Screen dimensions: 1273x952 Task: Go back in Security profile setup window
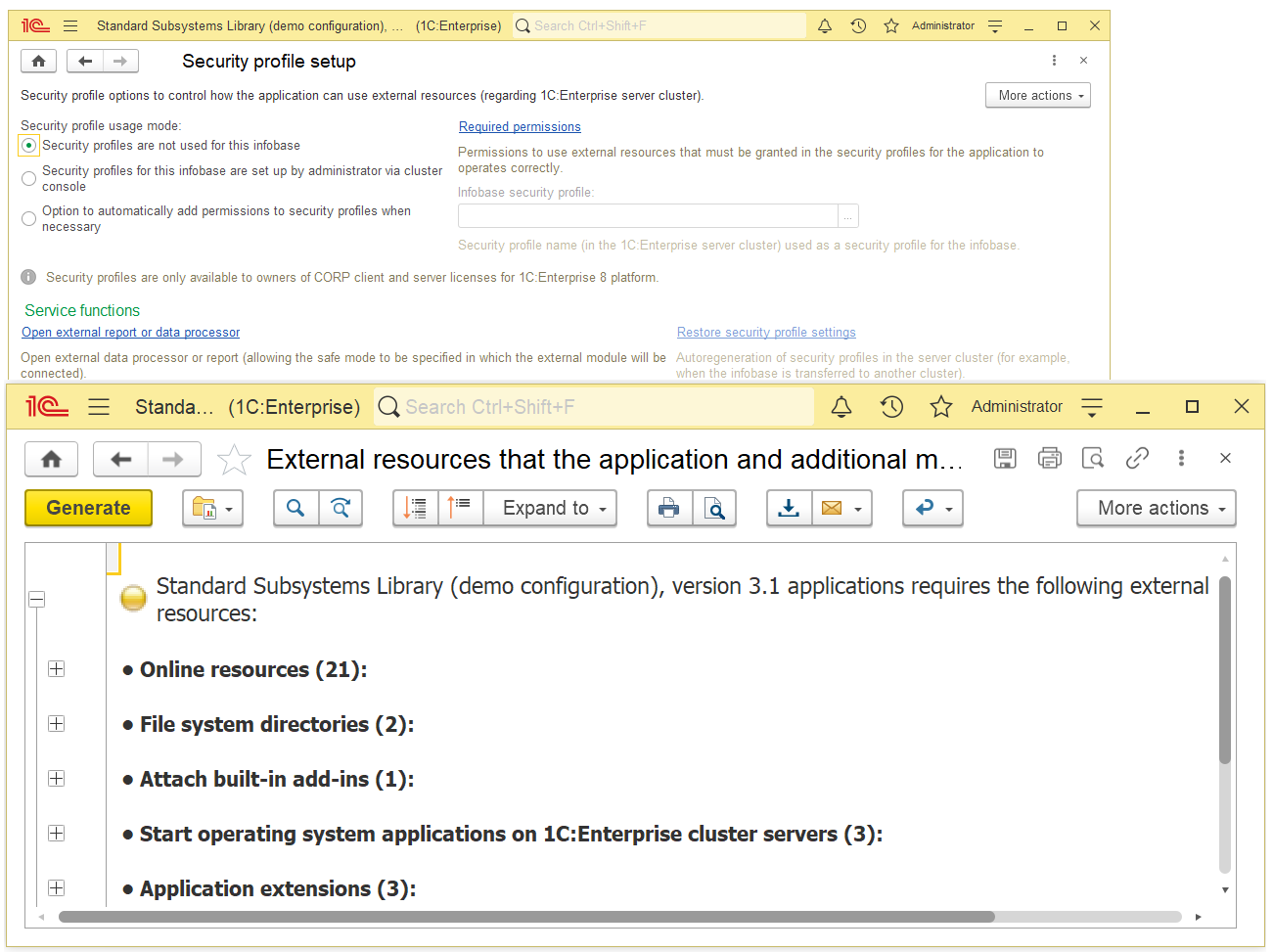click(x=85, y=62)
